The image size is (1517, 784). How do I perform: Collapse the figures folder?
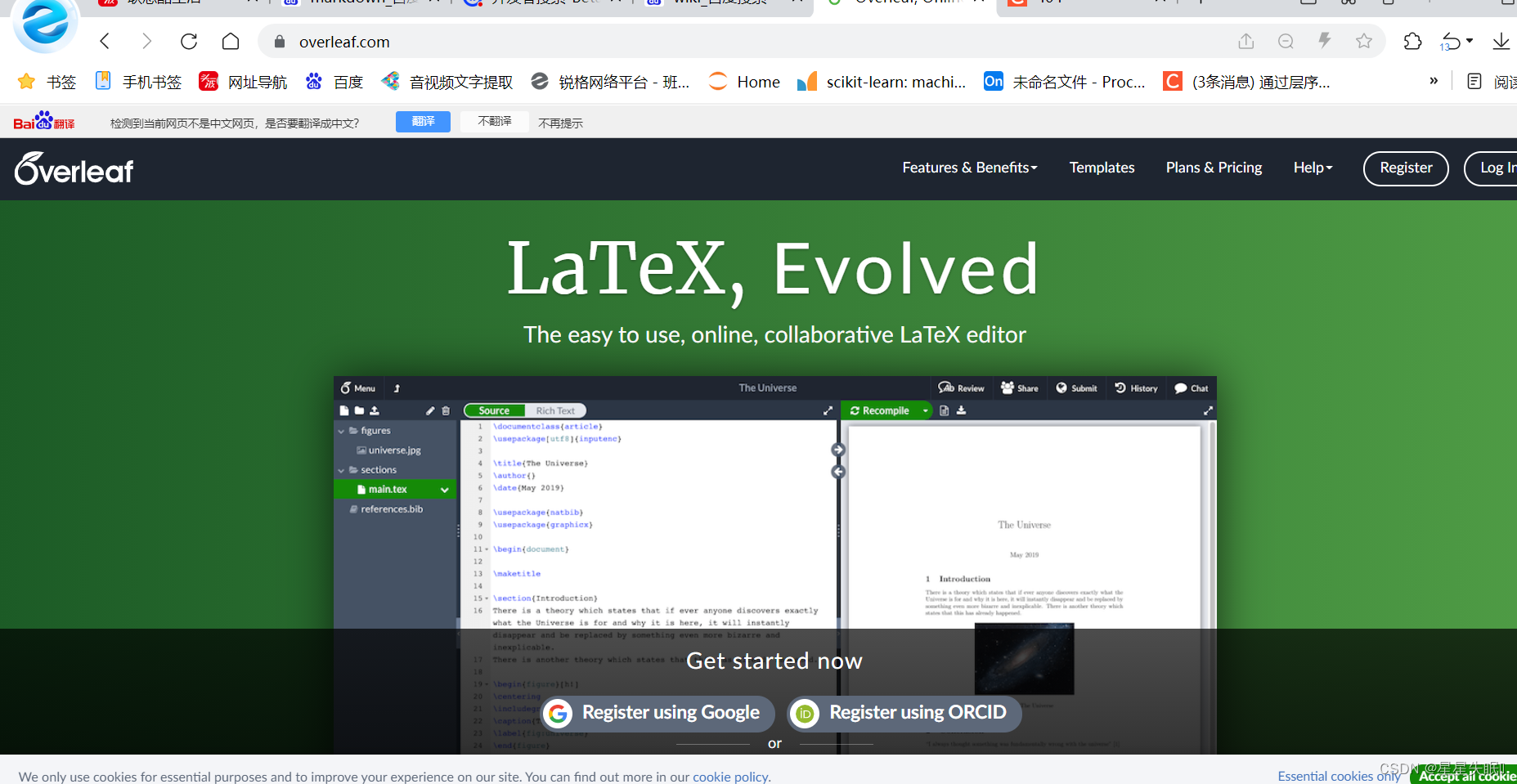341,431
